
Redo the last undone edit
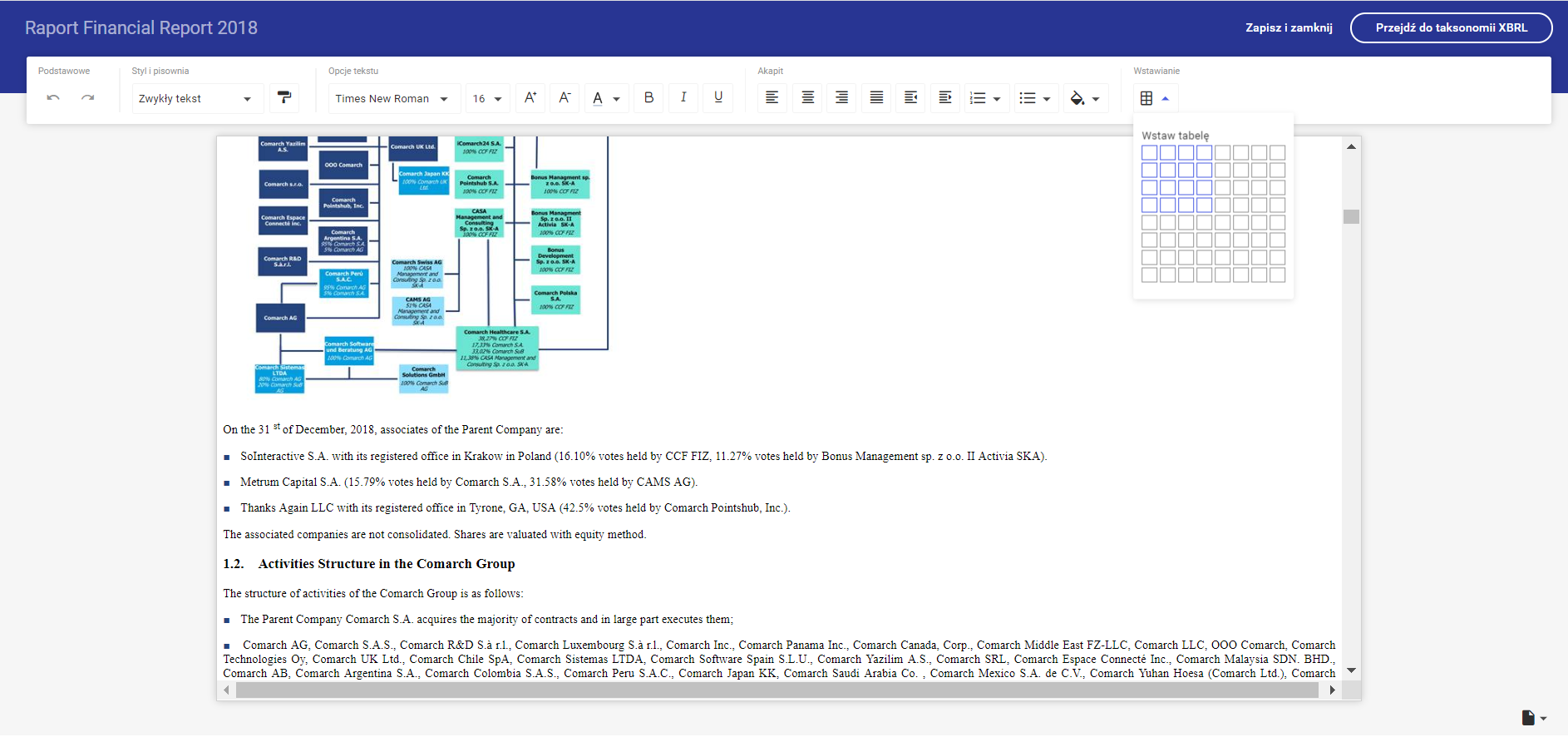pyautogui.click(x=87, y=98)
